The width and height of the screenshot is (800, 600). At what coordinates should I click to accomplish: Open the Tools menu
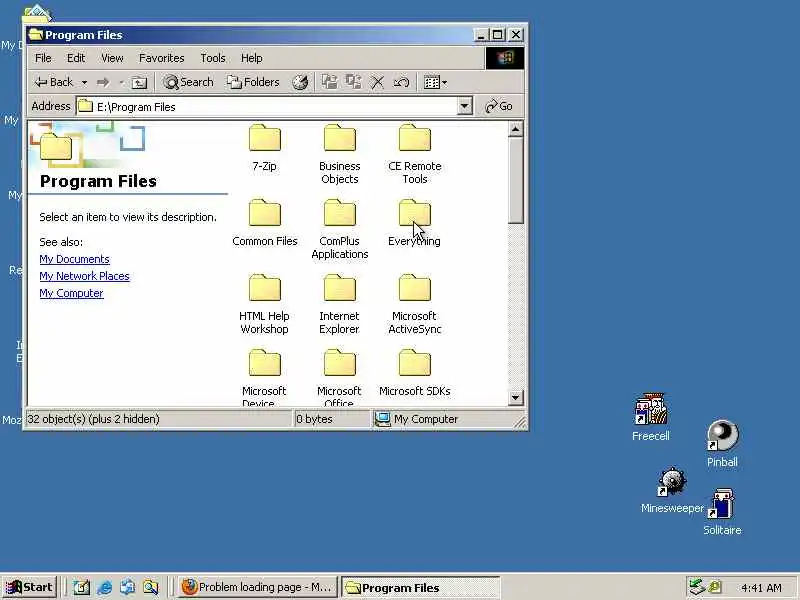tap(213, 58)
